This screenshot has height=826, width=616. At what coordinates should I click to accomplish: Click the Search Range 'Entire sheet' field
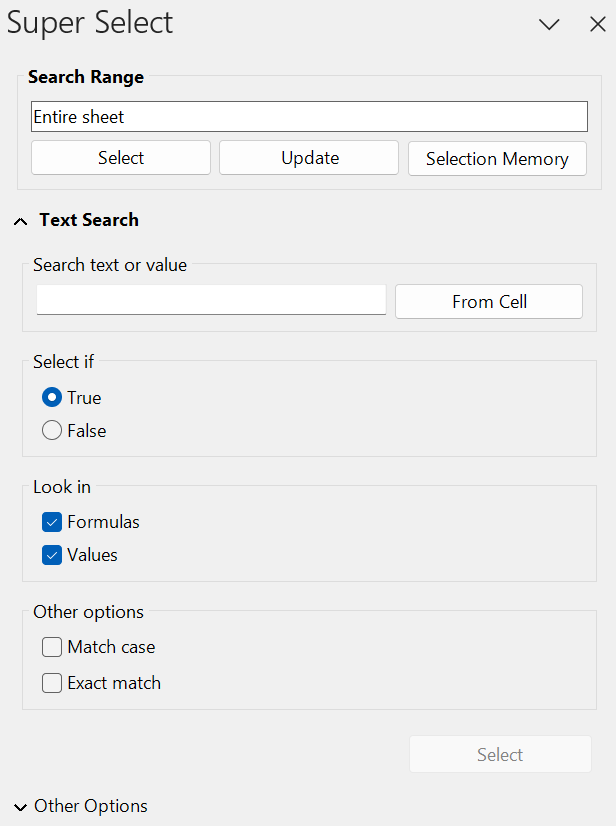tap(309, 117)
